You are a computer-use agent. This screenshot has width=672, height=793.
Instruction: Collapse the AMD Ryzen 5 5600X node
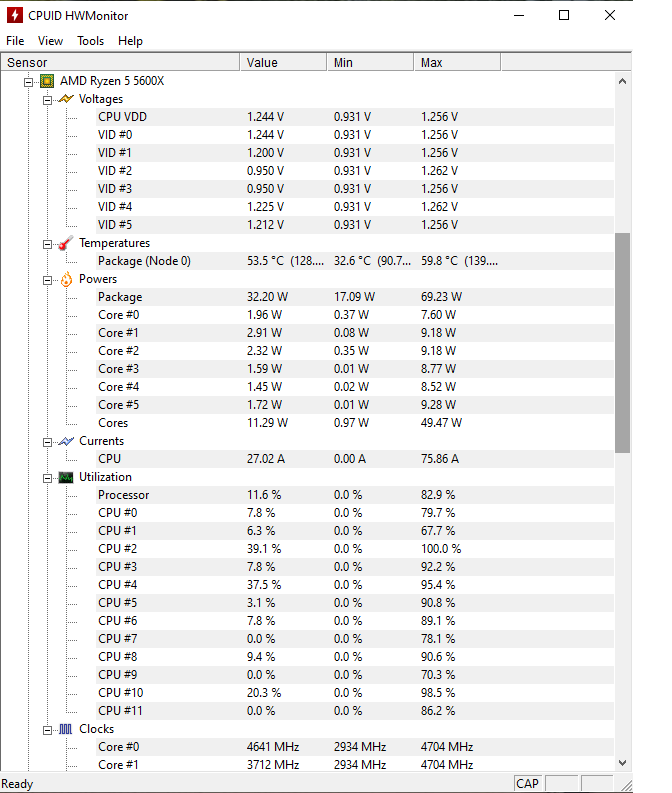pos(29,81)
